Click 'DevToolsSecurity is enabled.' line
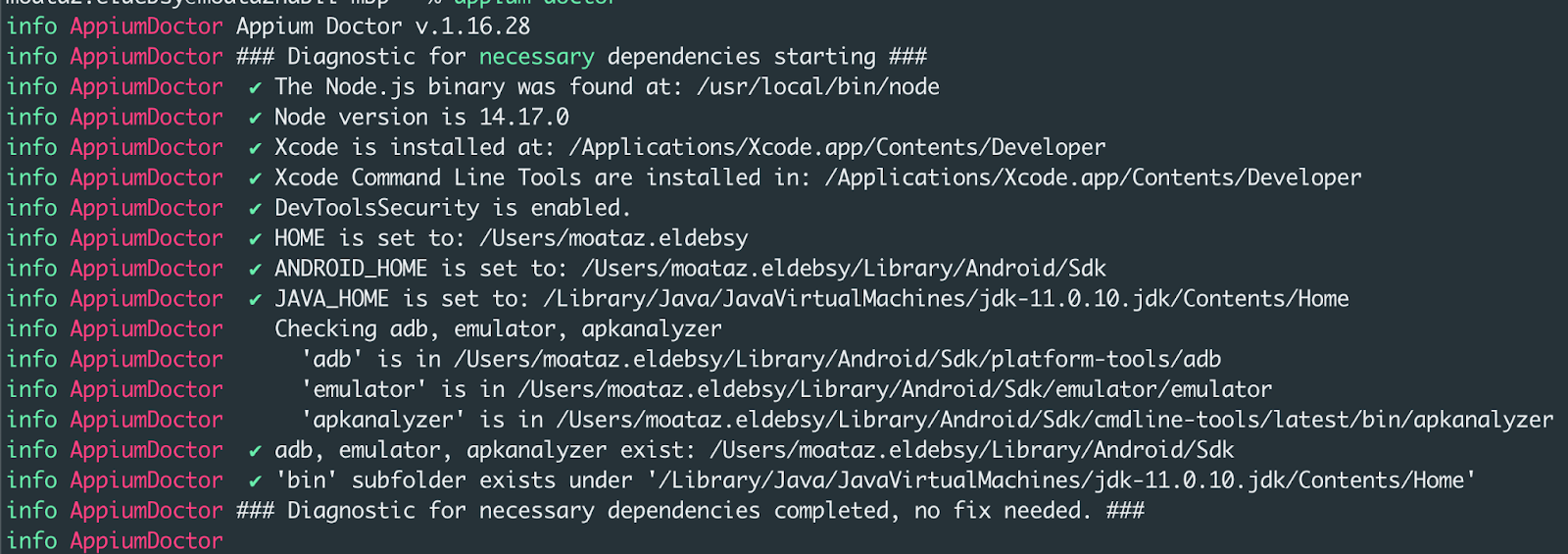The image size is (1568, 554). pyautogui.click(x=453, y=209)
